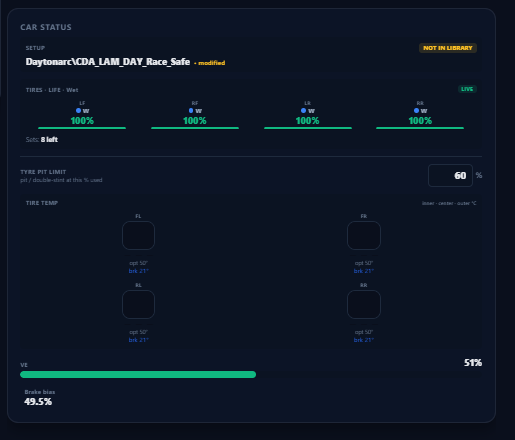Click the FL brk 21° reading

point(138,271)
